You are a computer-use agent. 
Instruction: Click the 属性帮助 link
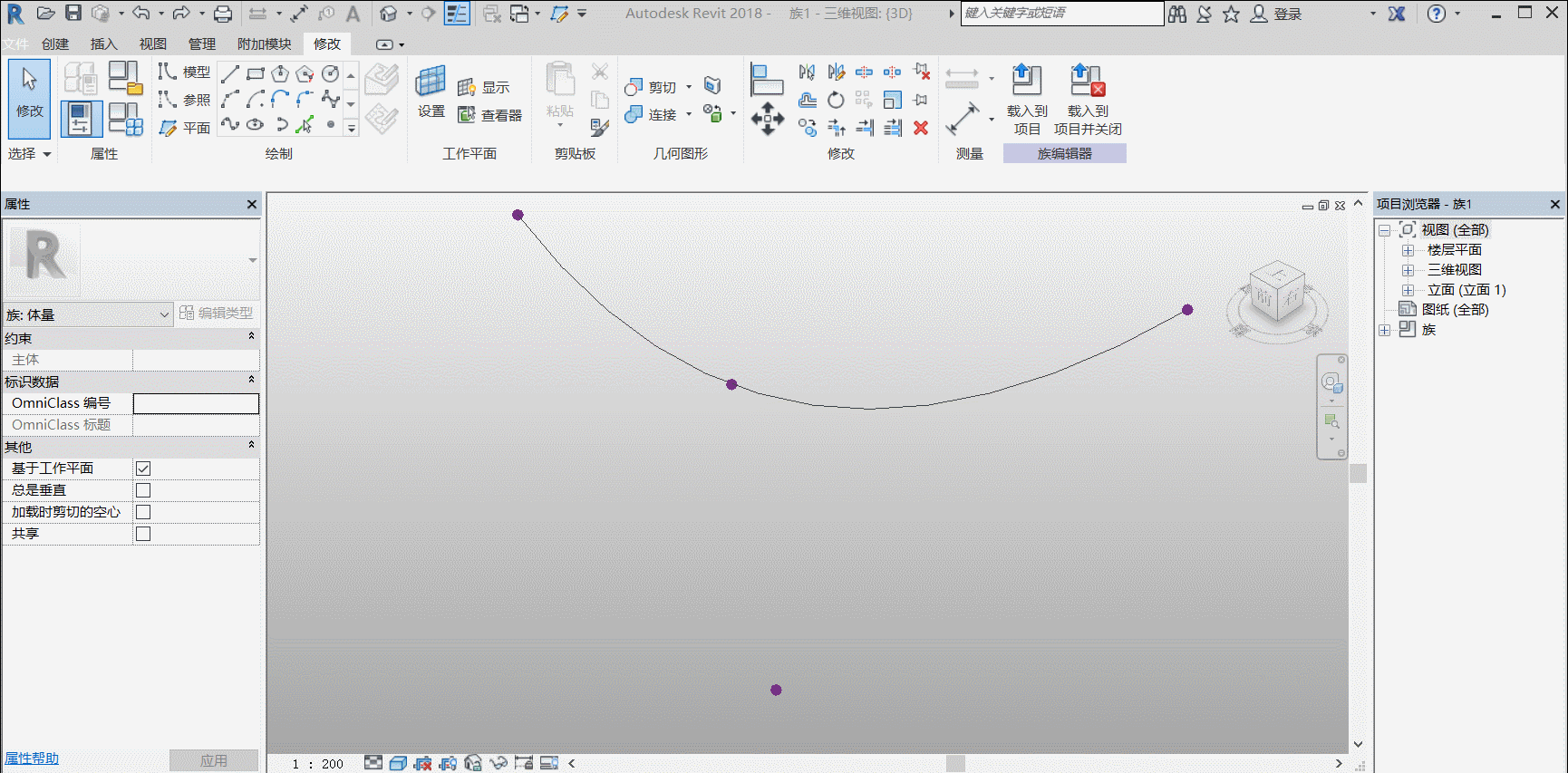(x=32, y=759)
